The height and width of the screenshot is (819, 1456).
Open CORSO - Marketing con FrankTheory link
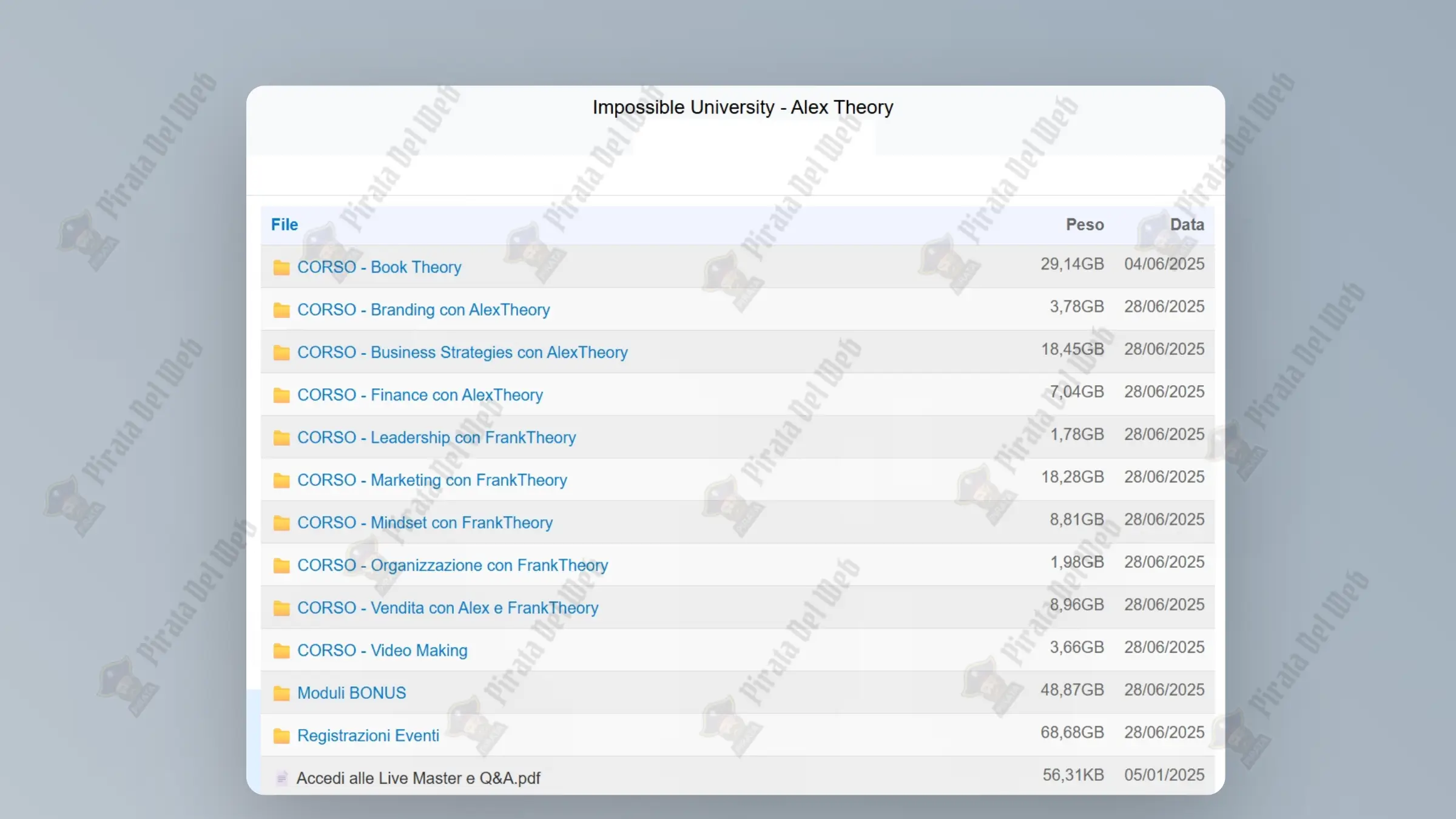[432, 480]
